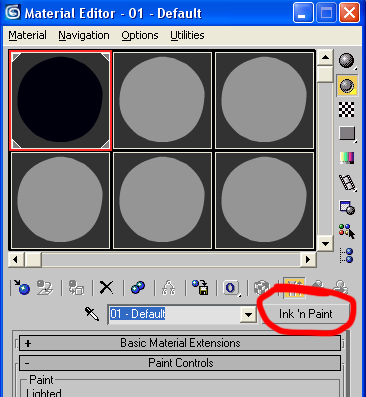Viewport: 366px width, 397px height.
Task: Select the top middle sample slot
Action: tap(162, 100)
